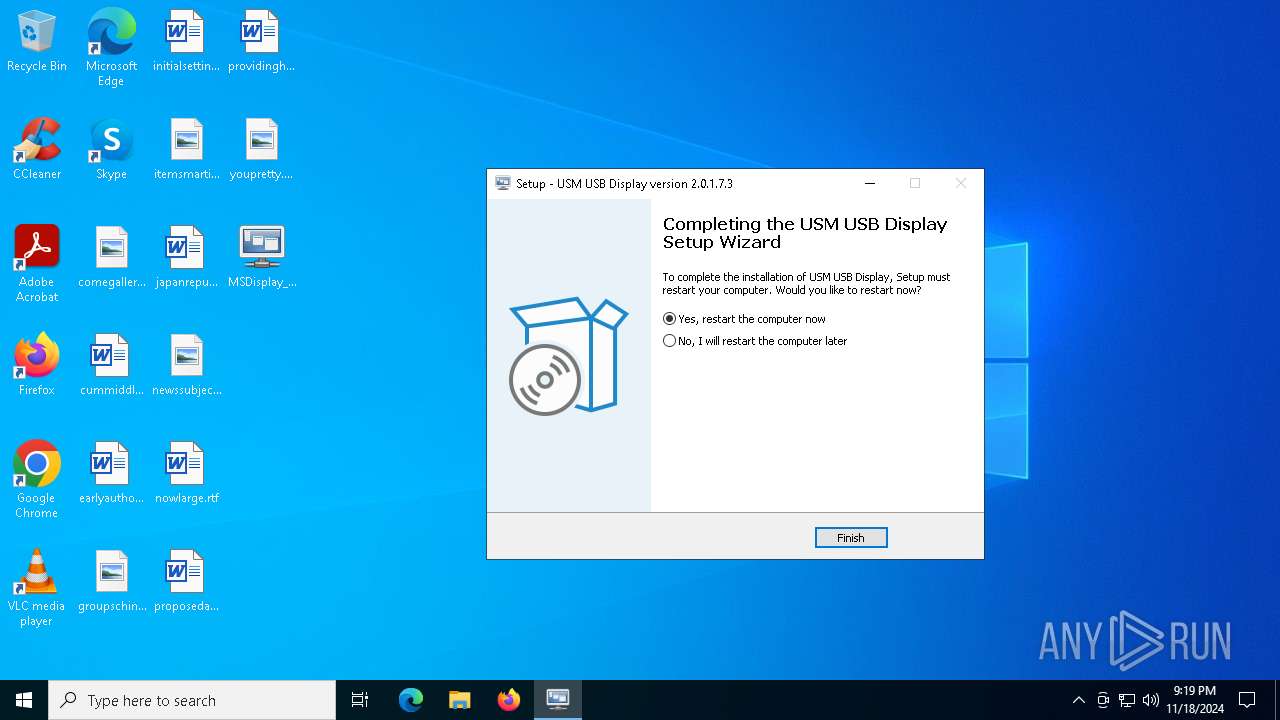Select newssubjec... file on desktop

pyautogui.click(x=186, y=366)
